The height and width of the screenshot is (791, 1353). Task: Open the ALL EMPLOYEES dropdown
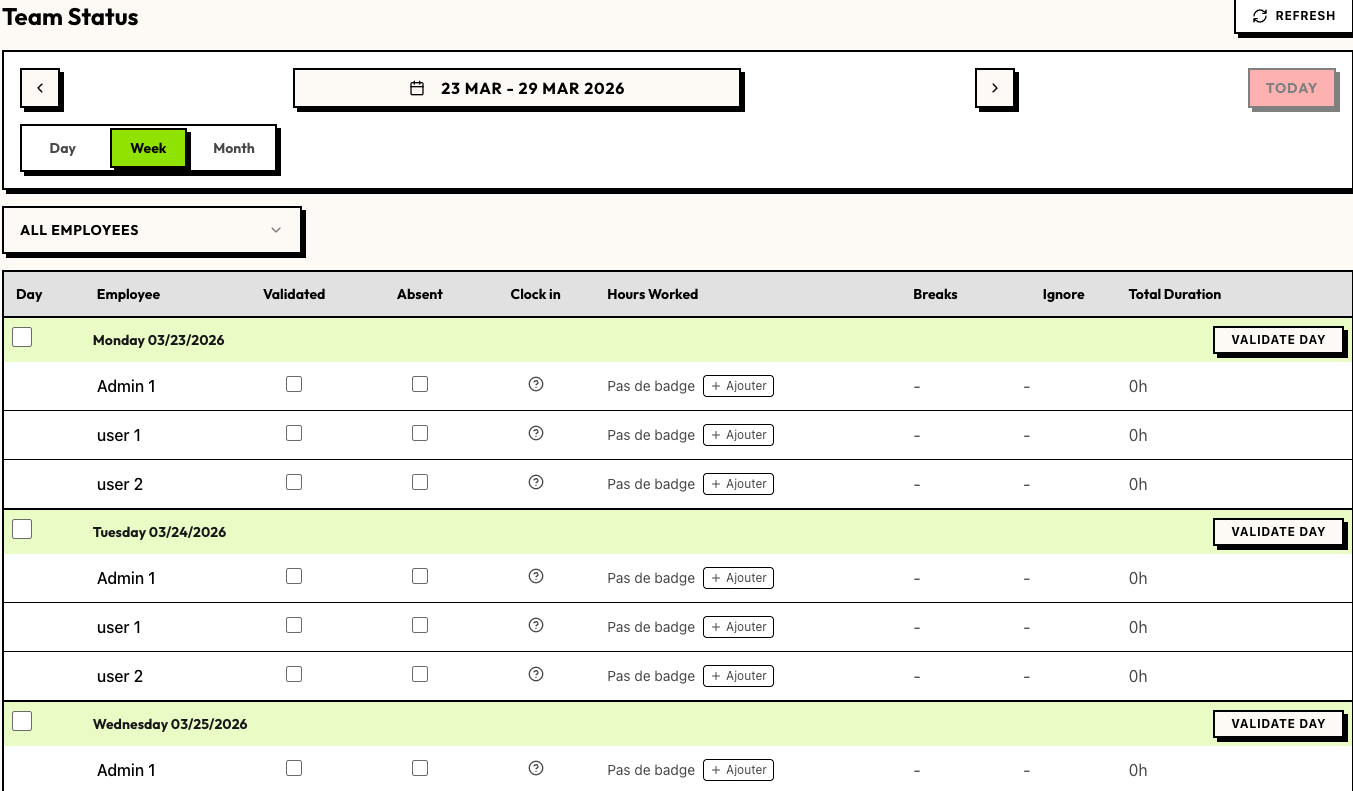150,230
